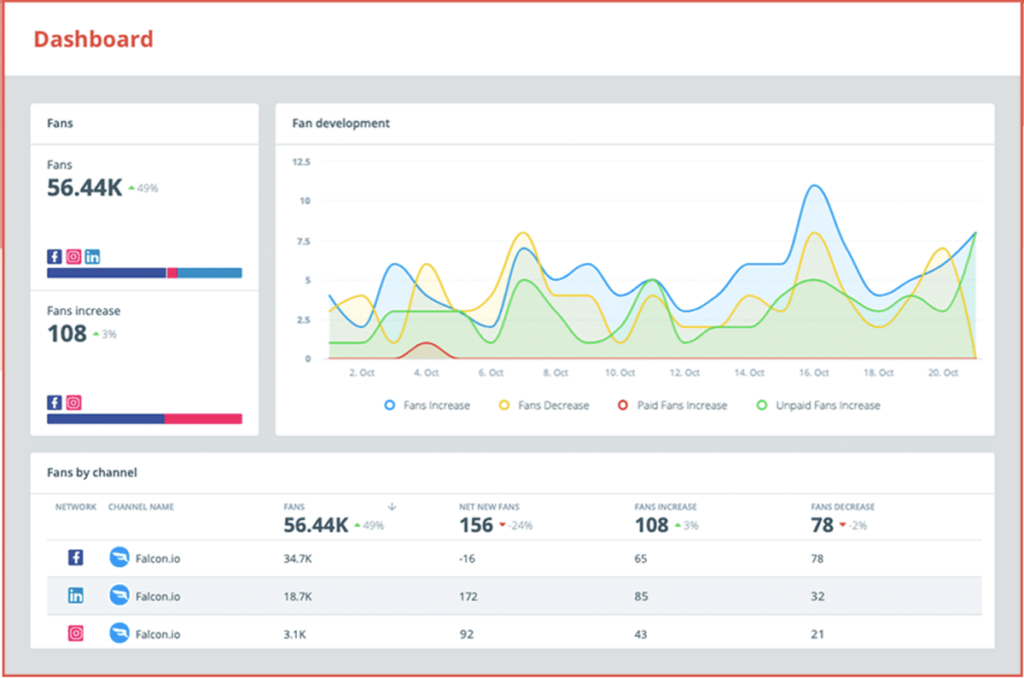Click the Facebook icon under Fans increase
This screenshot has width=1024, height=678.
(x=55, y=403)
